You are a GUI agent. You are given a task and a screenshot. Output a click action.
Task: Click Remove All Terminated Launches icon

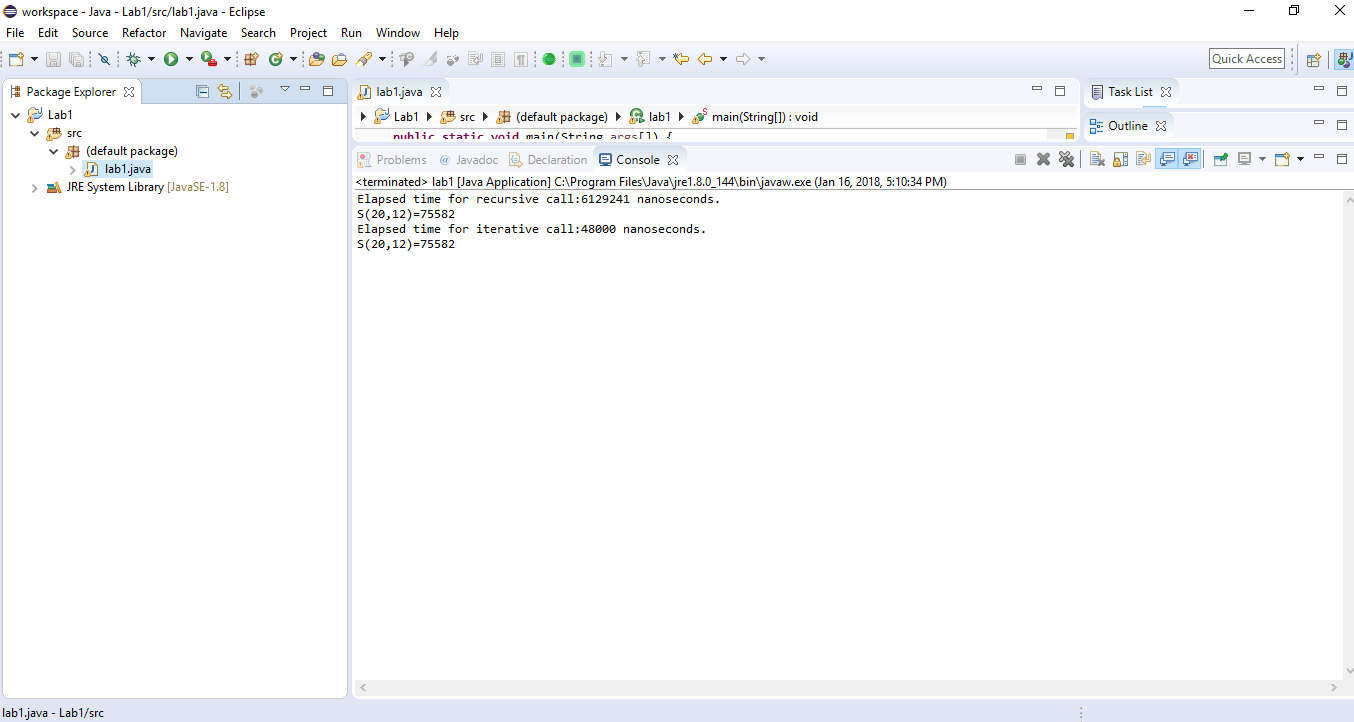point(1066,159)
